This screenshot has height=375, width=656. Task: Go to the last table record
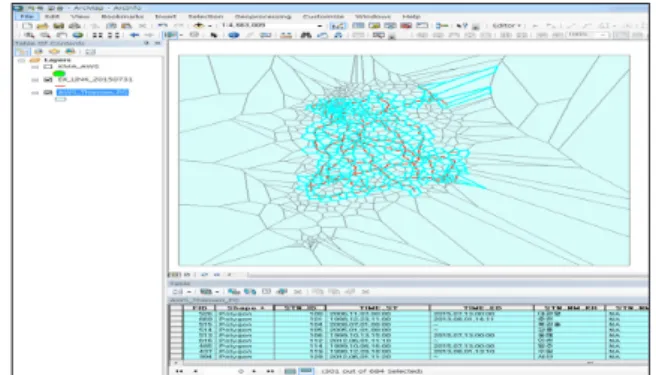pos(270,371)
